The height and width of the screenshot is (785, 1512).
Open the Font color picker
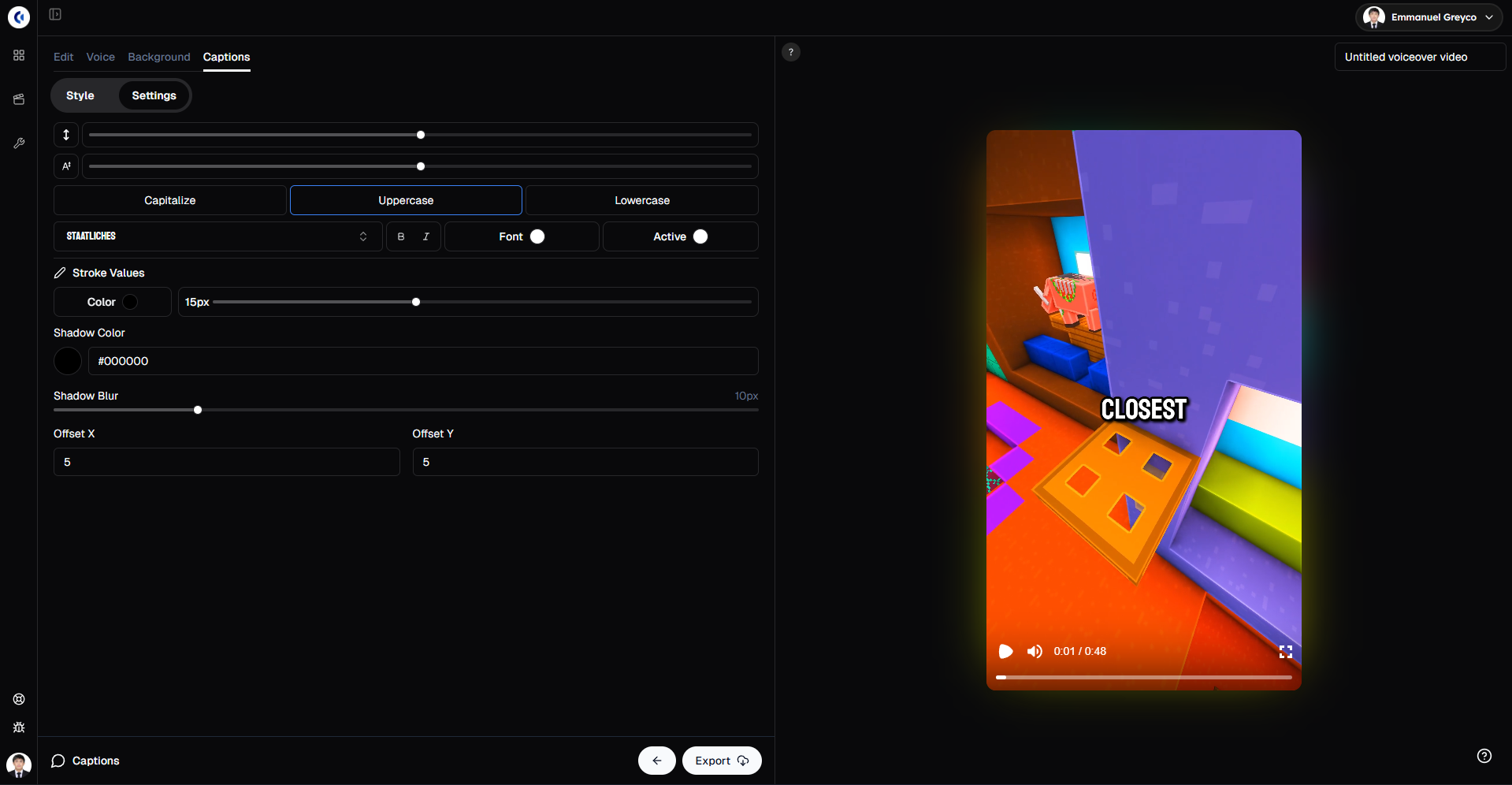522,236
